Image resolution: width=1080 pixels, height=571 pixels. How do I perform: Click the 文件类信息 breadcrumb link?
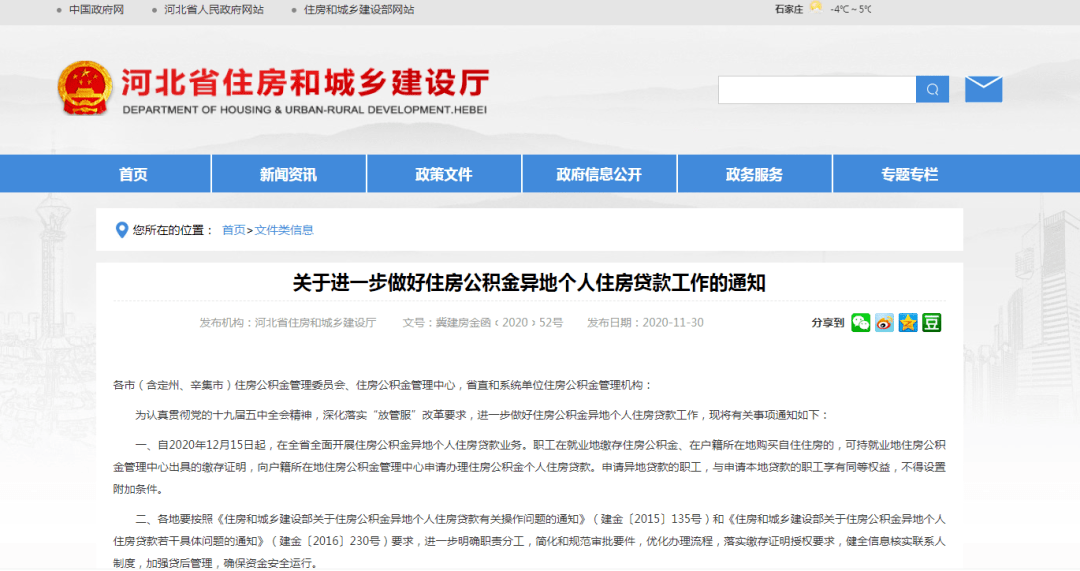tap(284, 230)
